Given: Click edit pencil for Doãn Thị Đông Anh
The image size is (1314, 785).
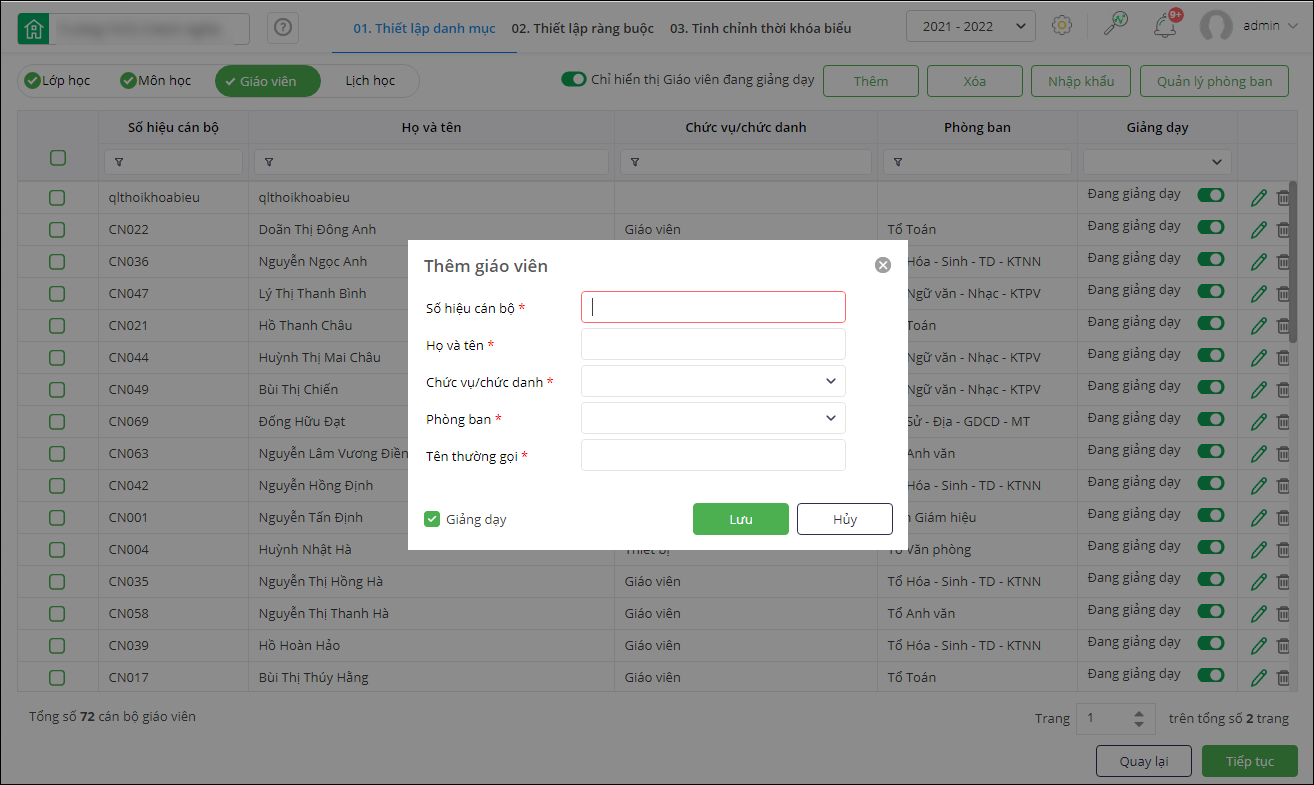Looking at the screenshot, I should pos(1259,230).
